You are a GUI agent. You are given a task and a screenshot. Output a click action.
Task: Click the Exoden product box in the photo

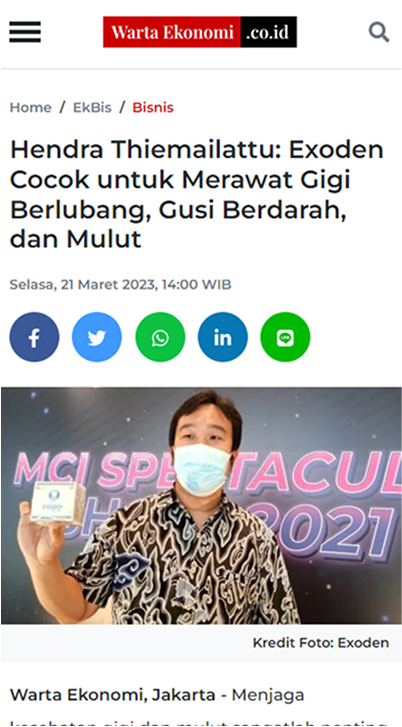click(x=52, y=503)
